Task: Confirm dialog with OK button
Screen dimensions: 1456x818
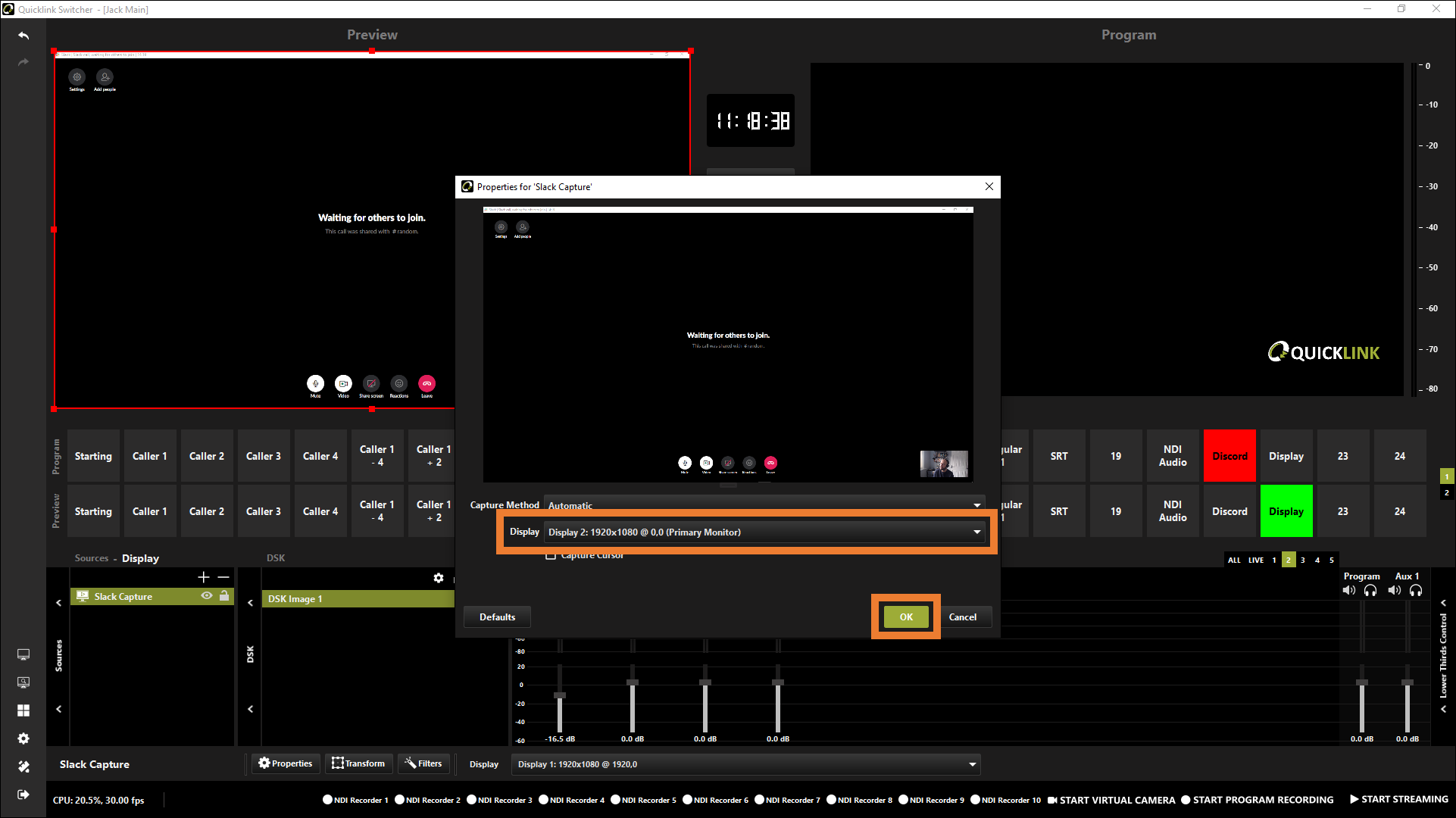Action: [906, 617]
